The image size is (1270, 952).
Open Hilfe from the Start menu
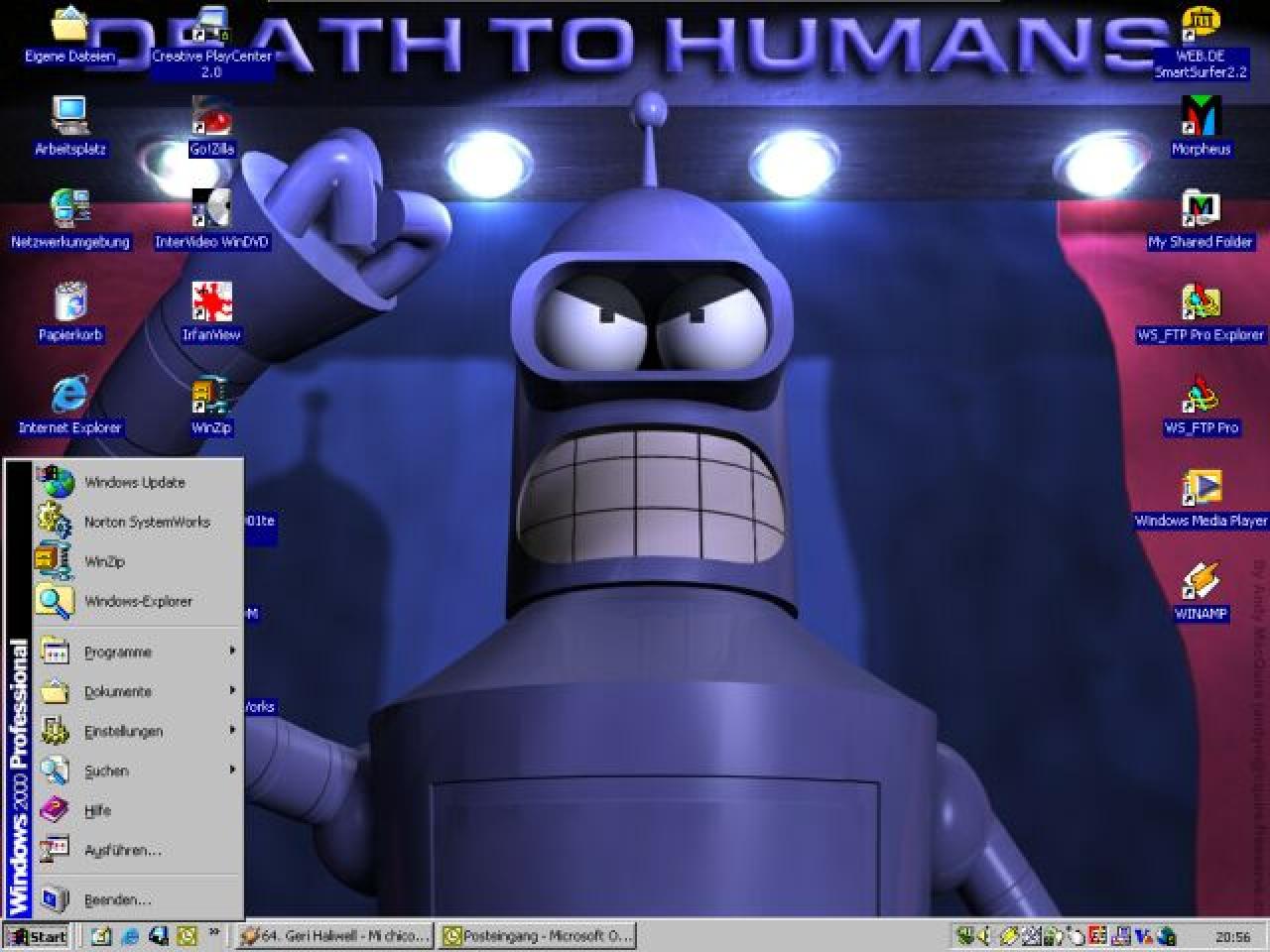pos(138,810)
